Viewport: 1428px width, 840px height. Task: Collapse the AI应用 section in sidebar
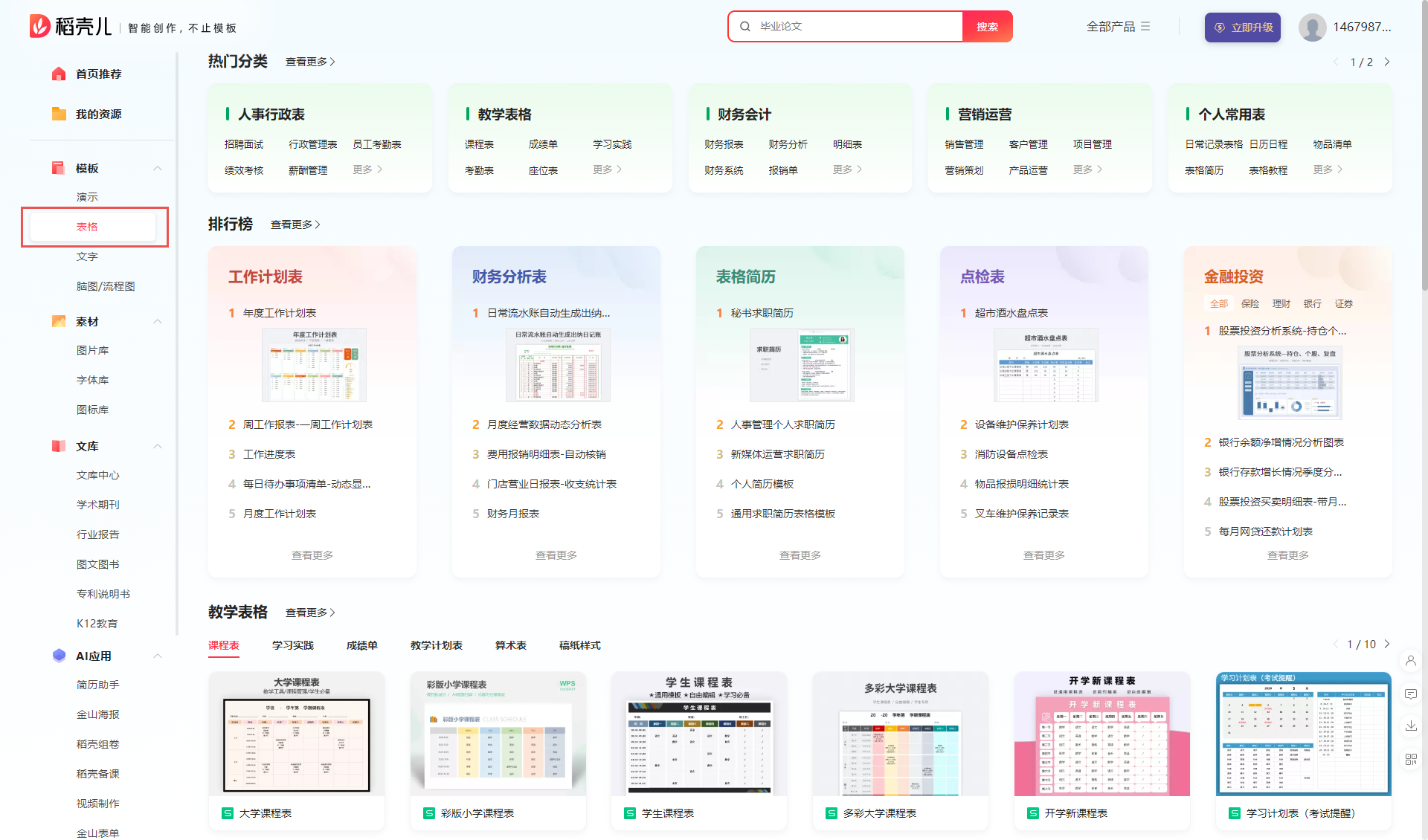158,656
